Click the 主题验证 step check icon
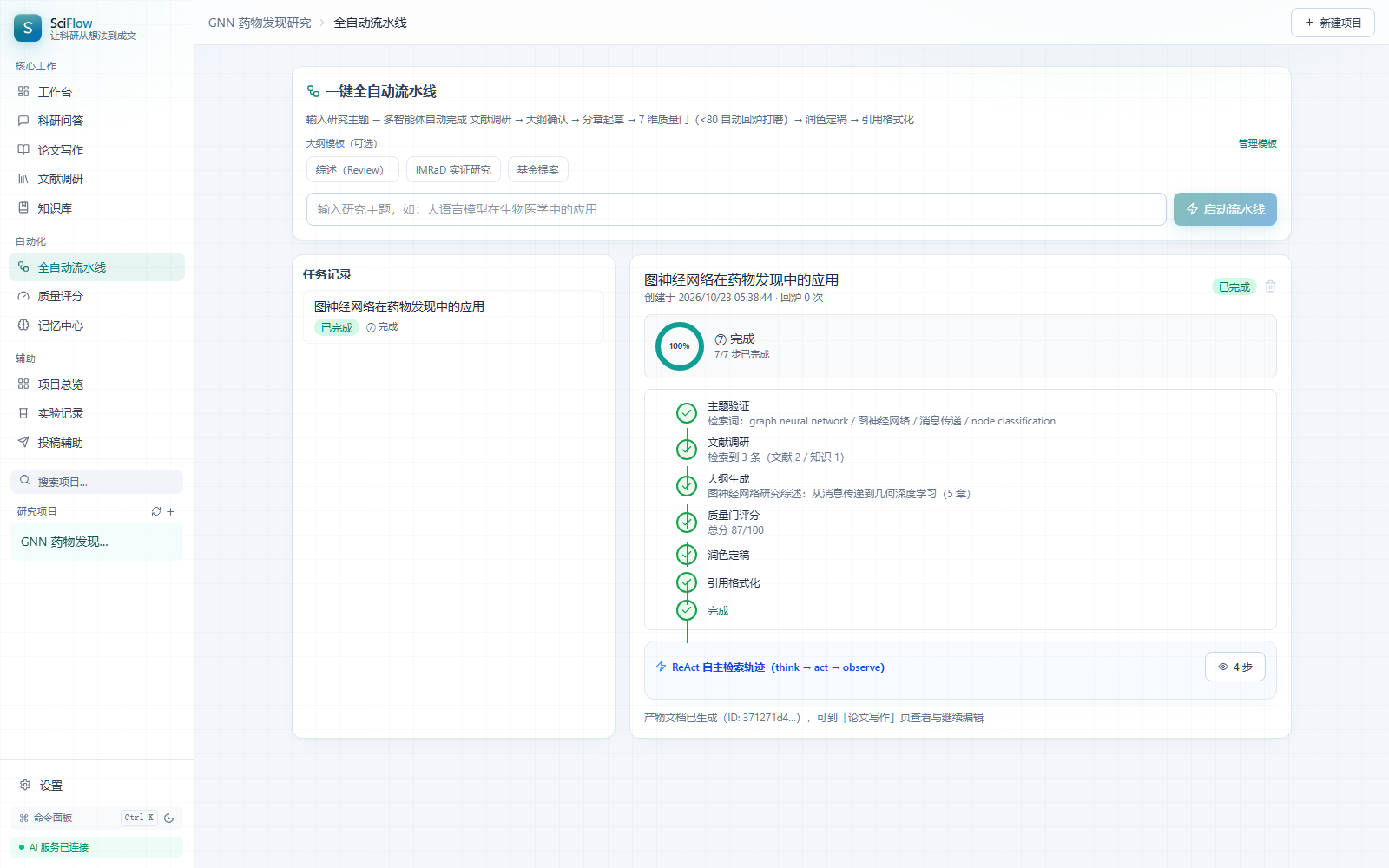Screen dimensions: 1389x868 coord(687,413)
